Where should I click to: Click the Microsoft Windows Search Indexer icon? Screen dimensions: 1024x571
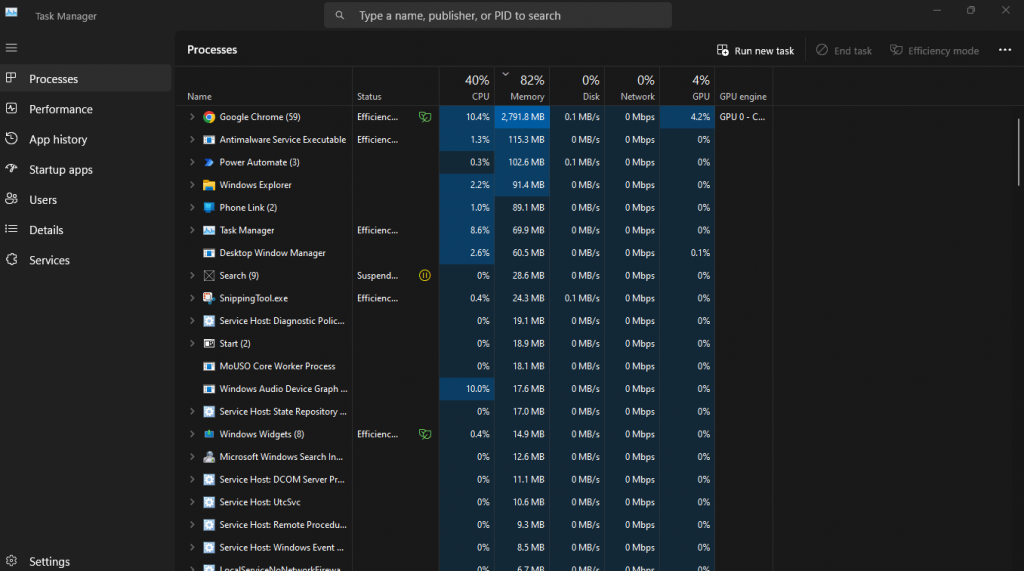pyautogui.click(x=209, y=457)
